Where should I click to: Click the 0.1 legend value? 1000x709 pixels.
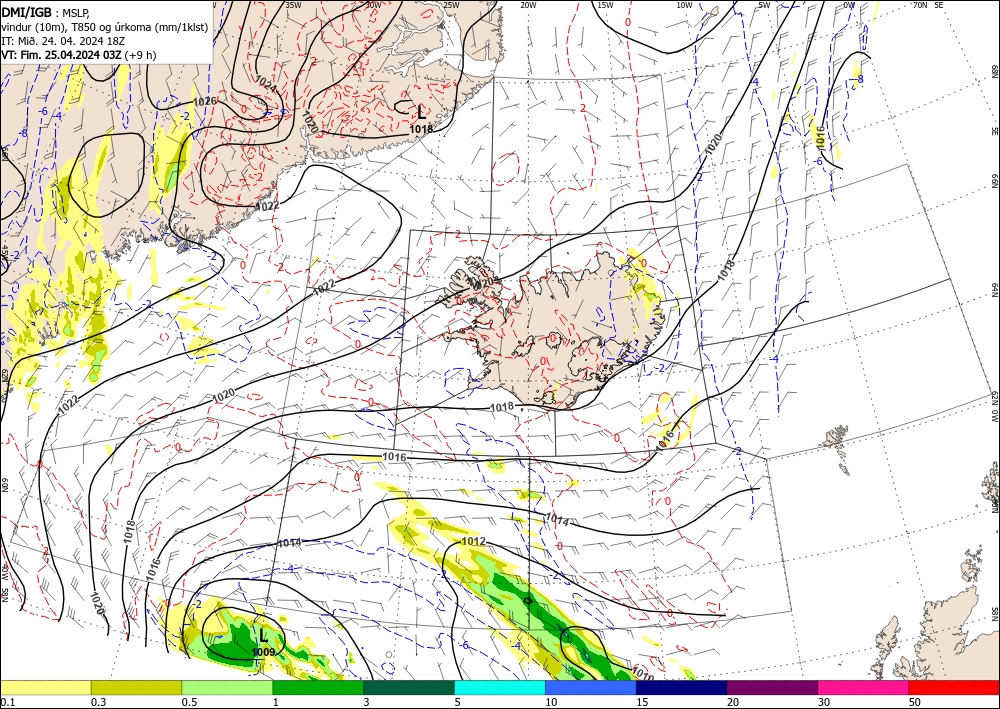(8, 702)
